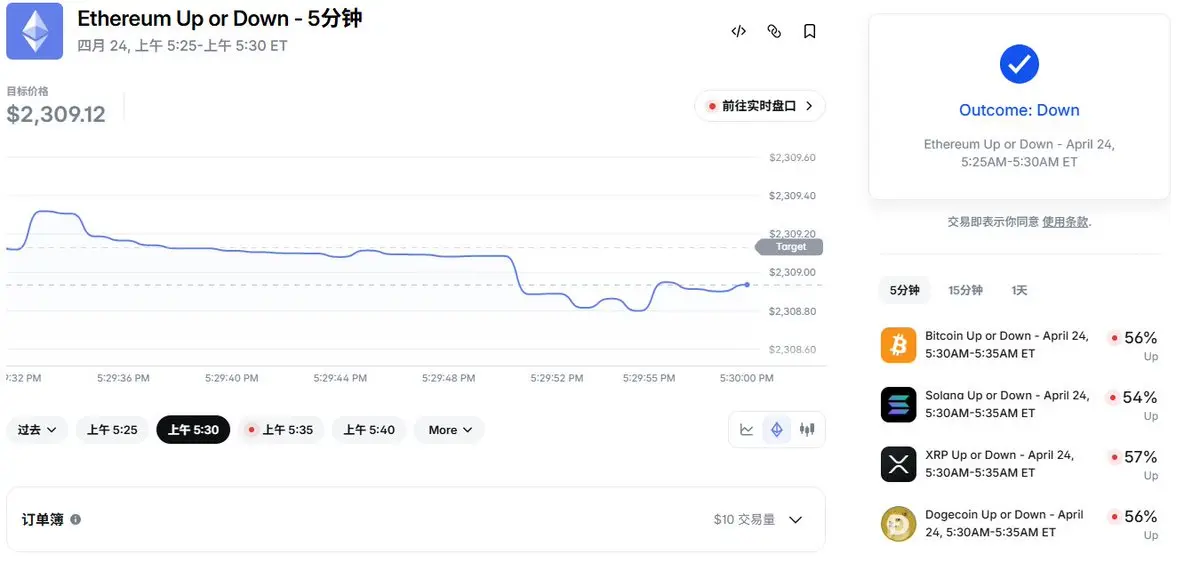Screen dimensions: 1200x571
Task: Open Dogecoin Up or Down market
Action: (x=1004, y=524)
